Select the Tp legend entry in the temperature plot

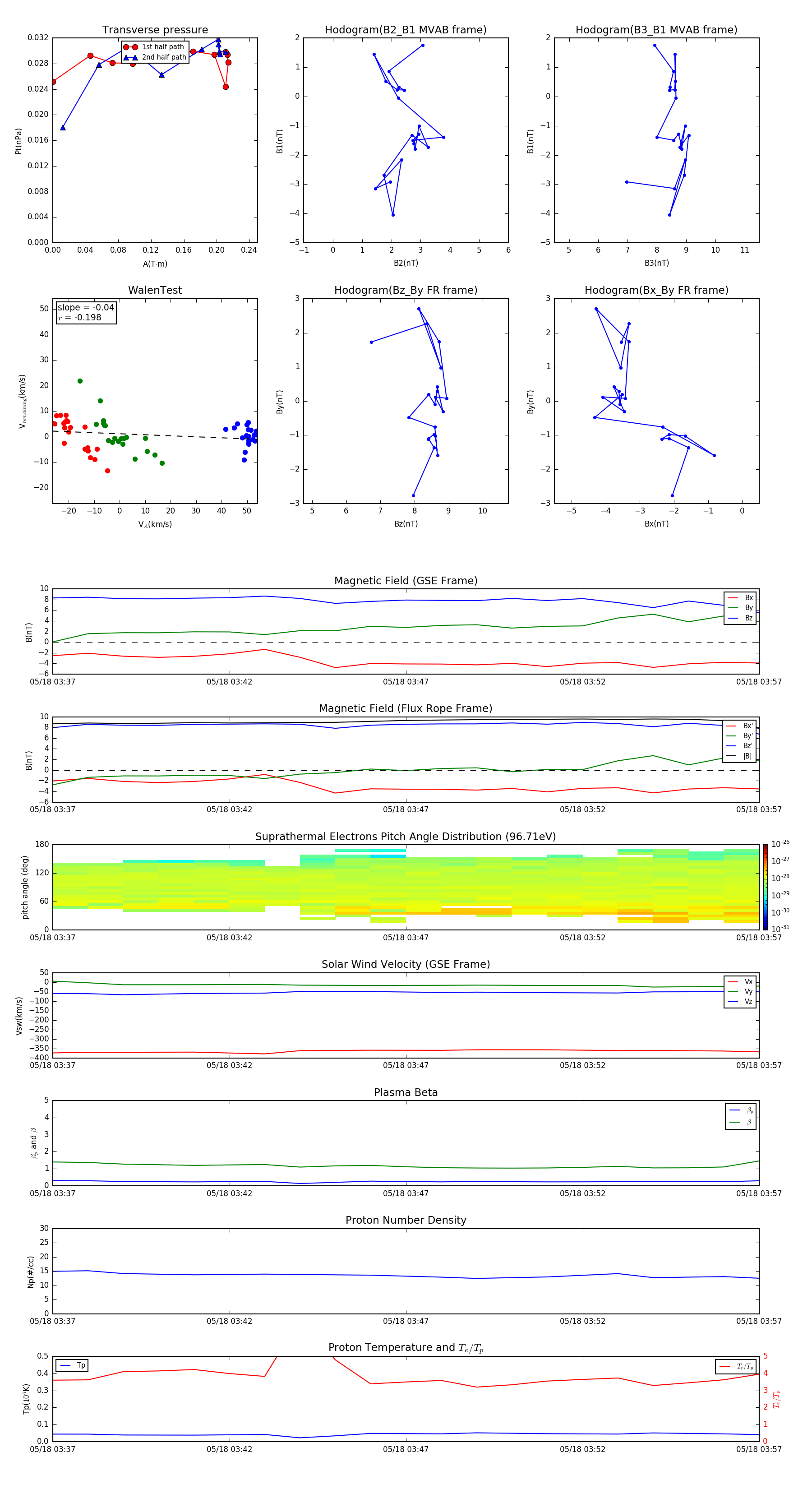(73, 1365)
